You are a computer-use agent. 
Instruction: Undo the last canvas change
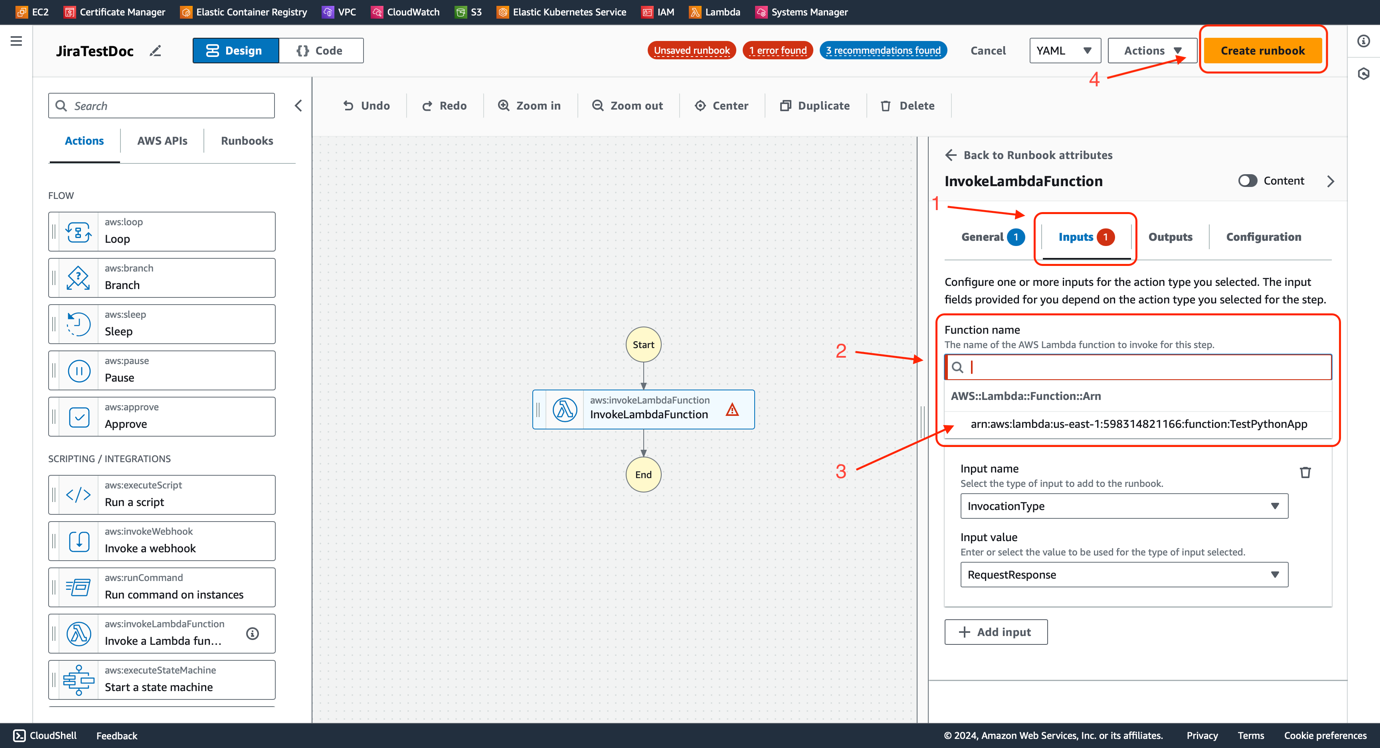(366, 106)
